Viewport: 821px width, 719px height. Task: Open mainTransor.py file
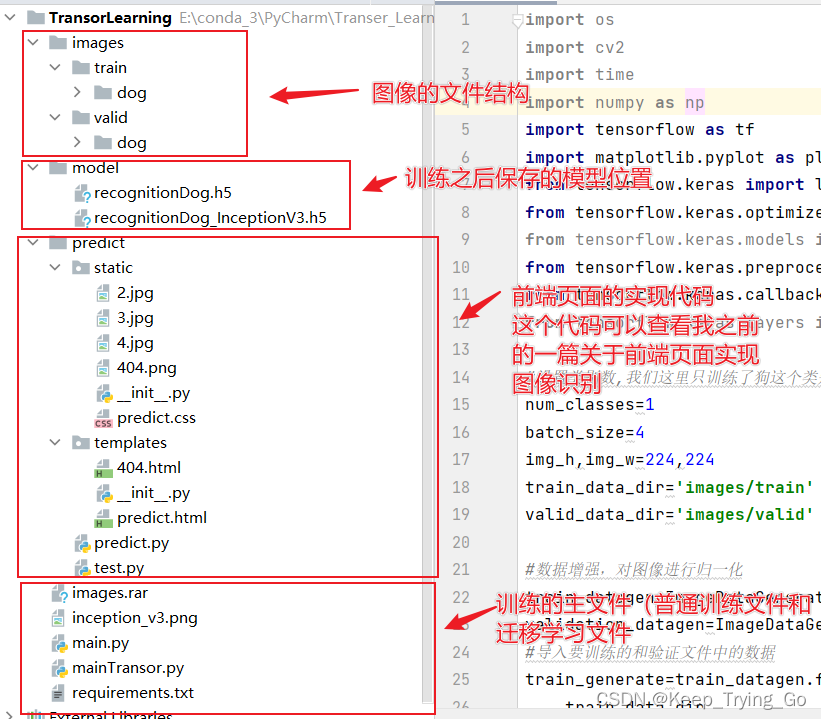point(128,668)
